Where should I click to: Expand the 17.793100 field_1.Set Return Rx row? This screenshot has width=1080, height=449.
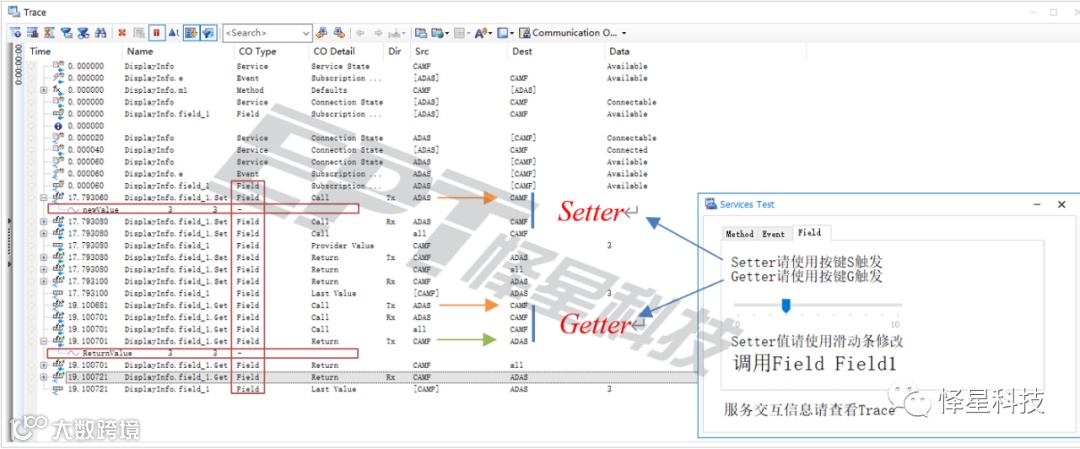click(x=43, y=282)
